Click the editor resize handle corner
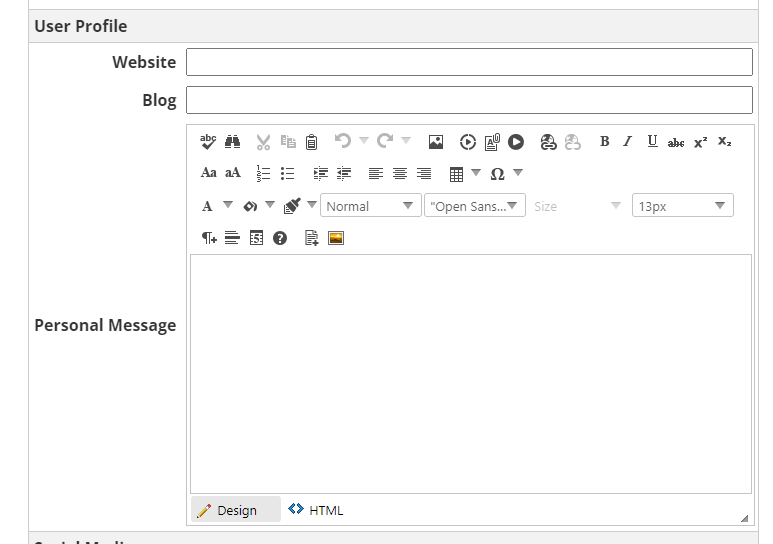This screenshot has width=773, height=544. [744, 518]
